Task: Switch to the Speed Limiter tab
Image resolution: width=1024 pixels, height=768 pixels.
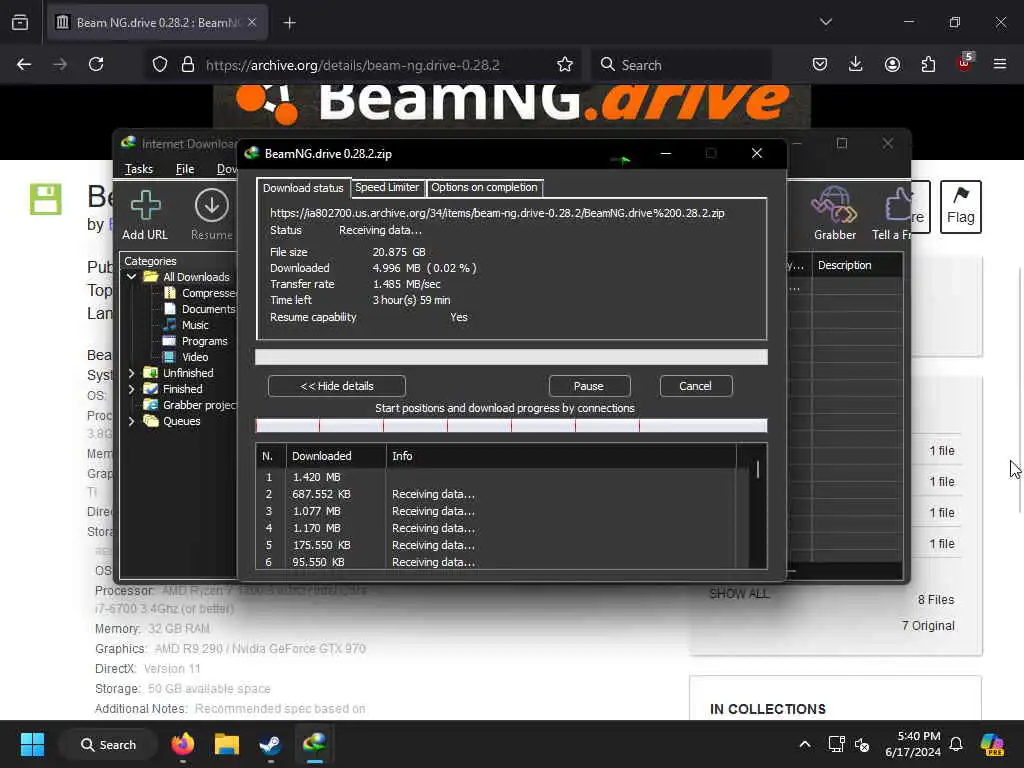Action: (387, 187)
